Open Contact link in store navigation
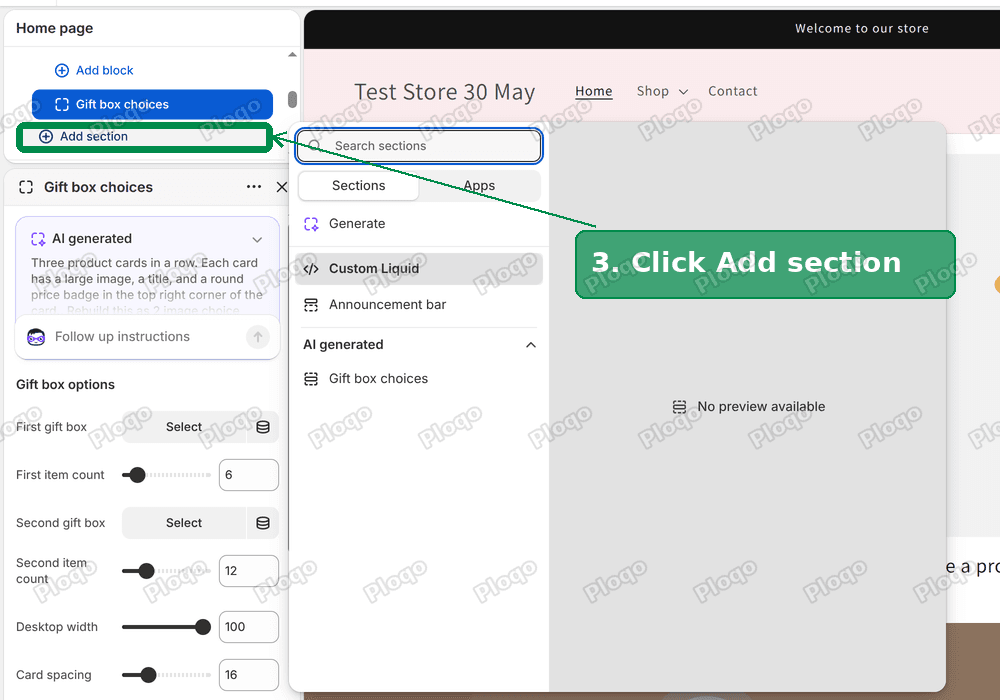Screen dimensions: 1000x700 (x=733, y=91)
